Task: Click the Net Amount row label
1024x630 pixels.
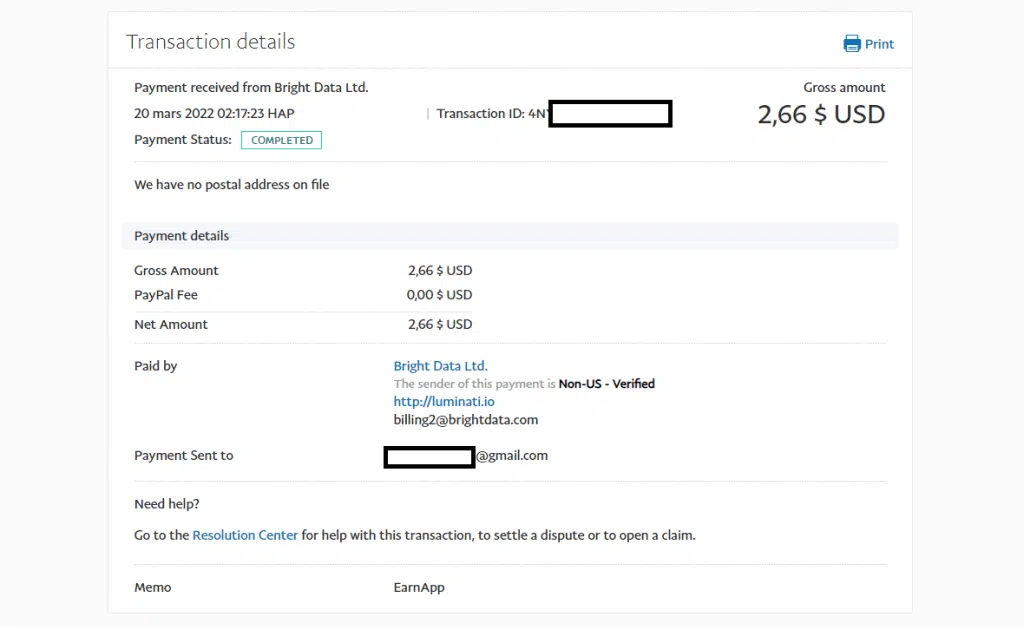Action: pos(171,324)
